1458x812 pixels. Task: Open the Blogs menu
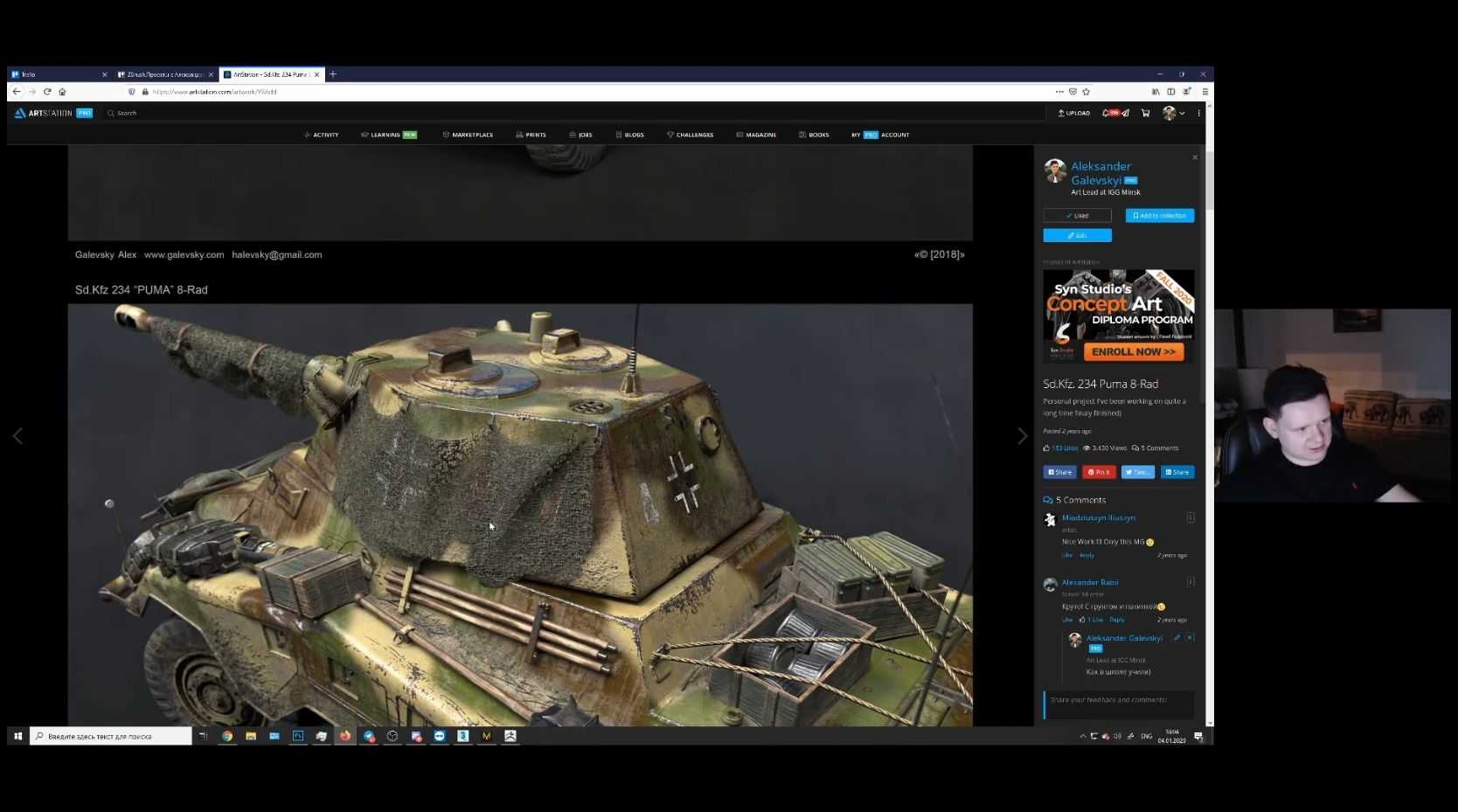tap(630, 135)
